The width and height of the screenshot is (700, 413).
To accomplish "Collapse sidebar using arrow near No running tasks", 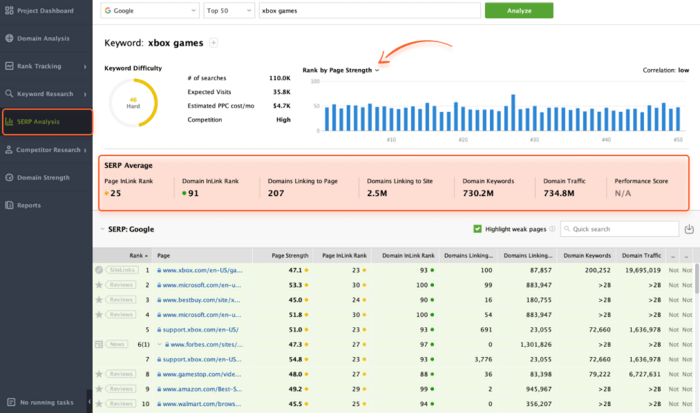I will point(89,402).
